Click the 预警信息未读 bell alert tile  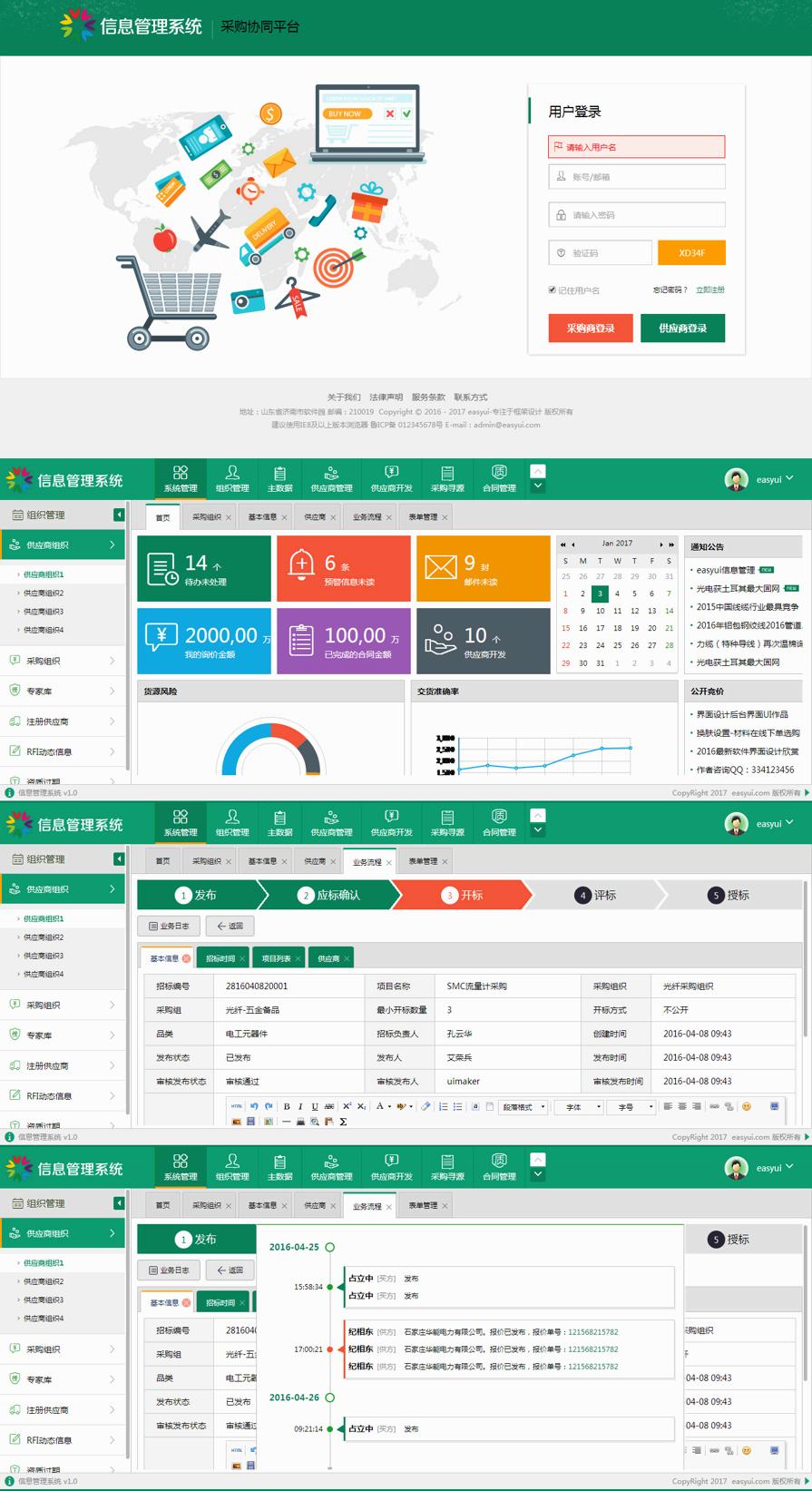(343, 568)
